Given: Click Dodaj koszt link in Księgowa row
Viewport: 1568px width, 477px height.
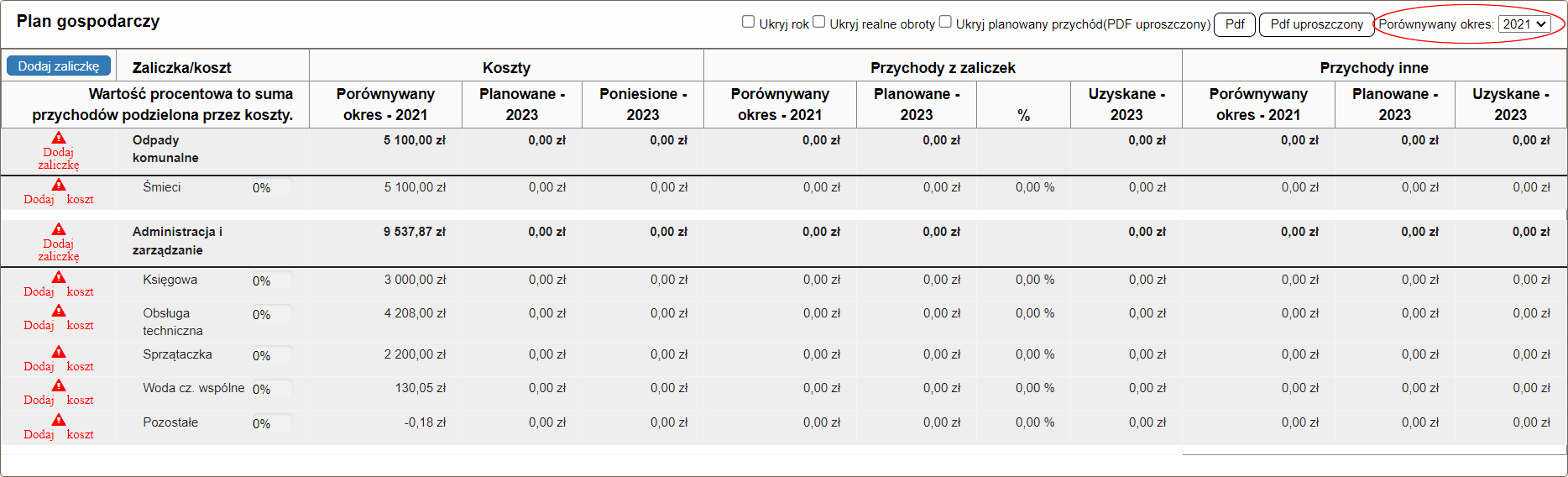Looking at the screenshot, I should (59, 292).
